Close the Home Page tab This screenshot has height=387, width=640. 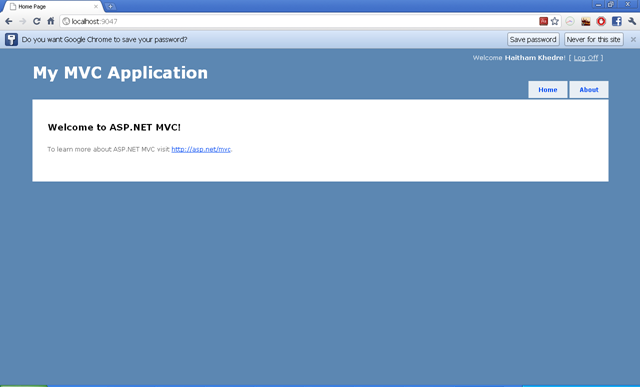pos(96,7)
